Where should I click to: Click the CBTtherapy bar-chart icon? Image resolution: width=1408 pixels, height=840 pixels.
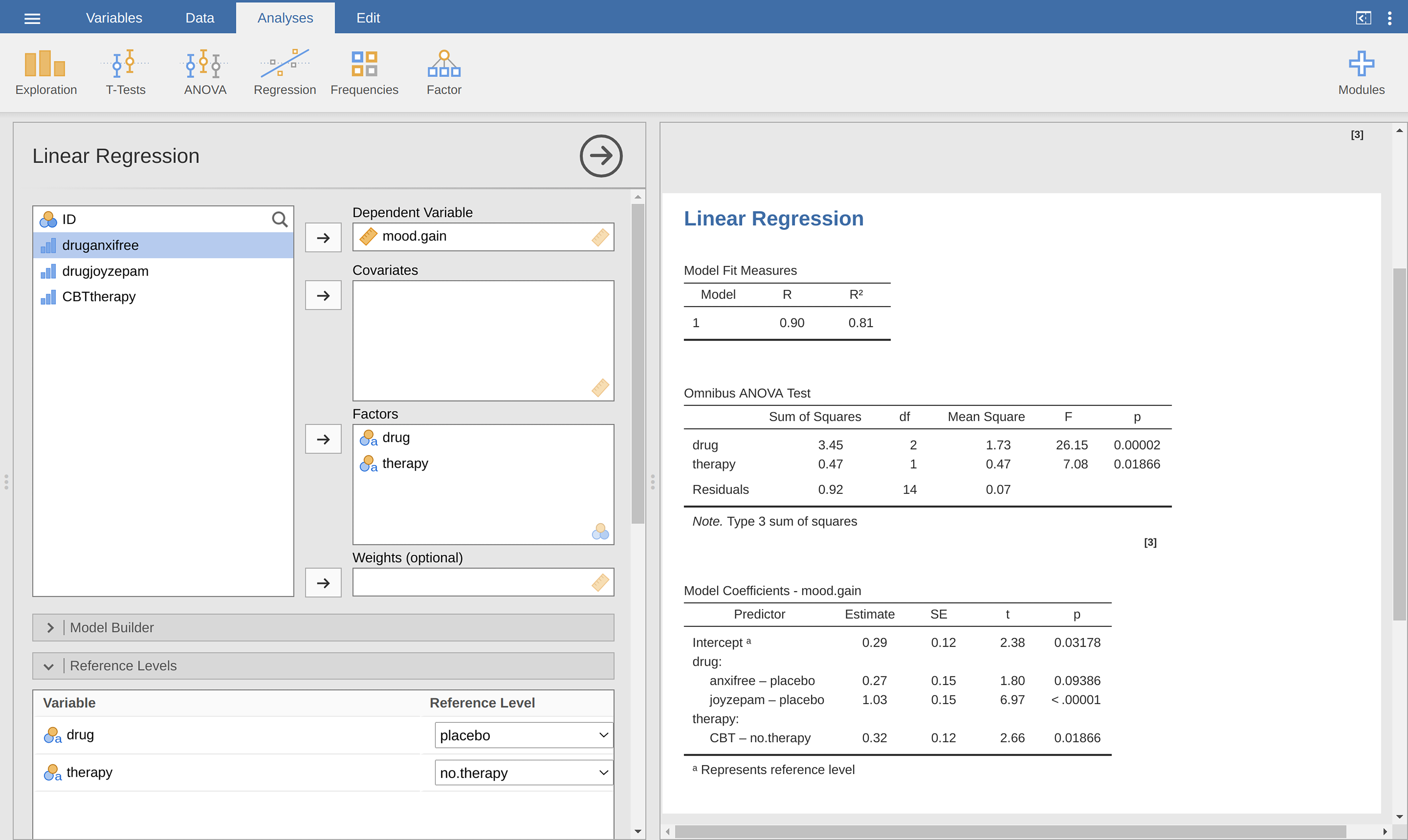[48, 297]
